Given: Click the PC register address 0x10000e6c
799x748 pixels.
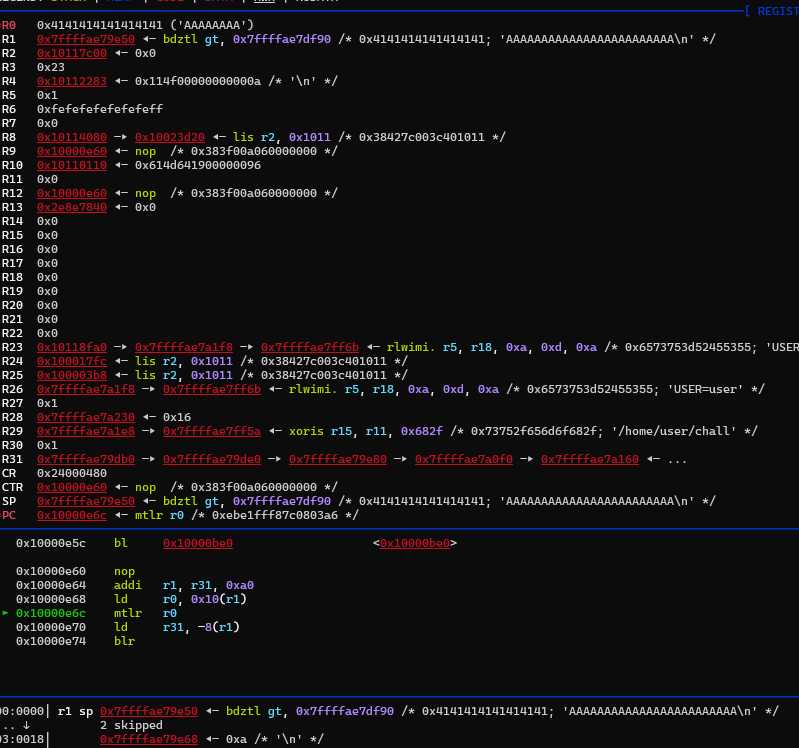Looking at the screenshot, I should click(x=71, y=515).
